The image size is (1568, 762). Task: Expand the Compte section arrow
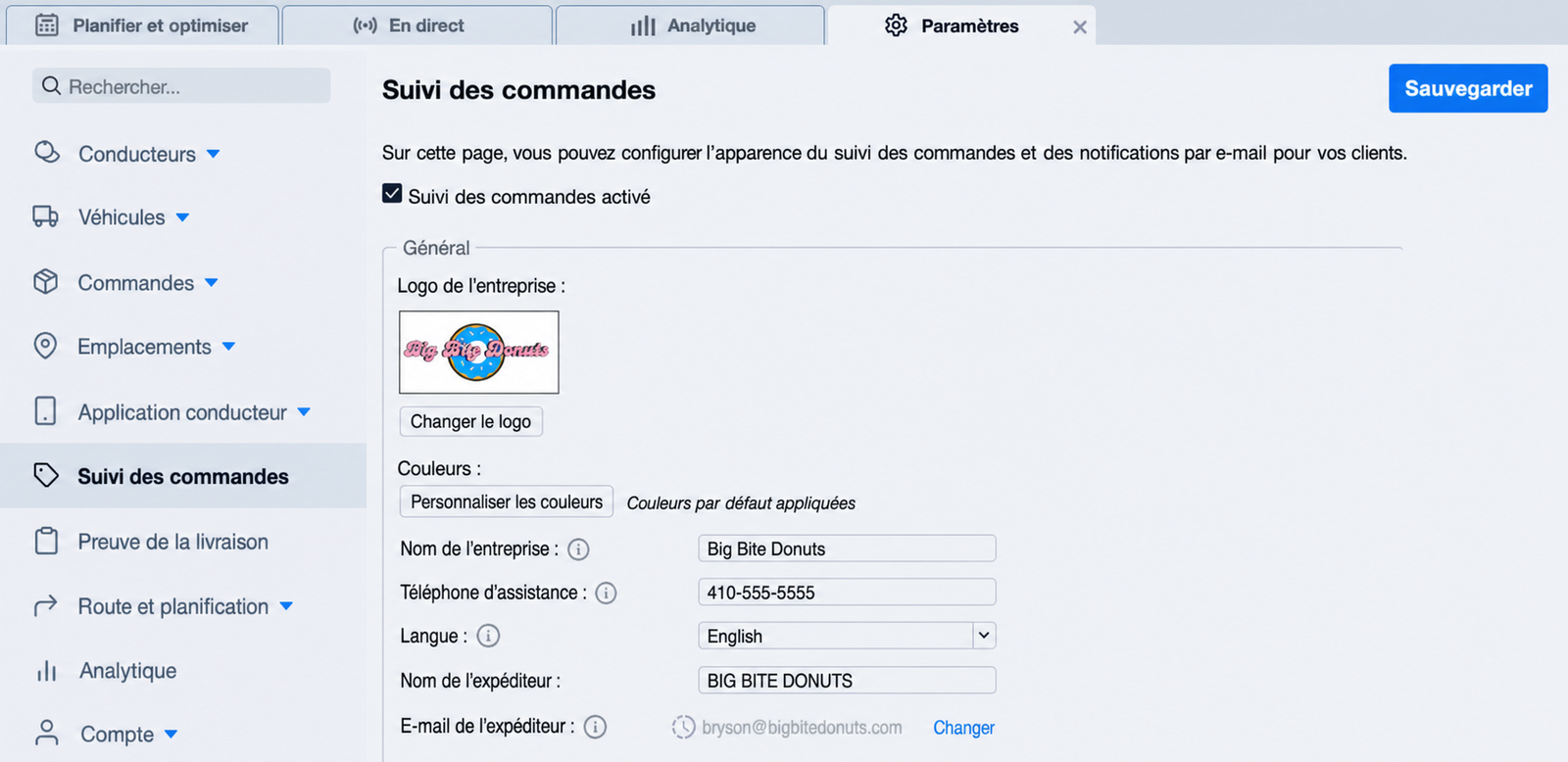[x=171, y=734]
